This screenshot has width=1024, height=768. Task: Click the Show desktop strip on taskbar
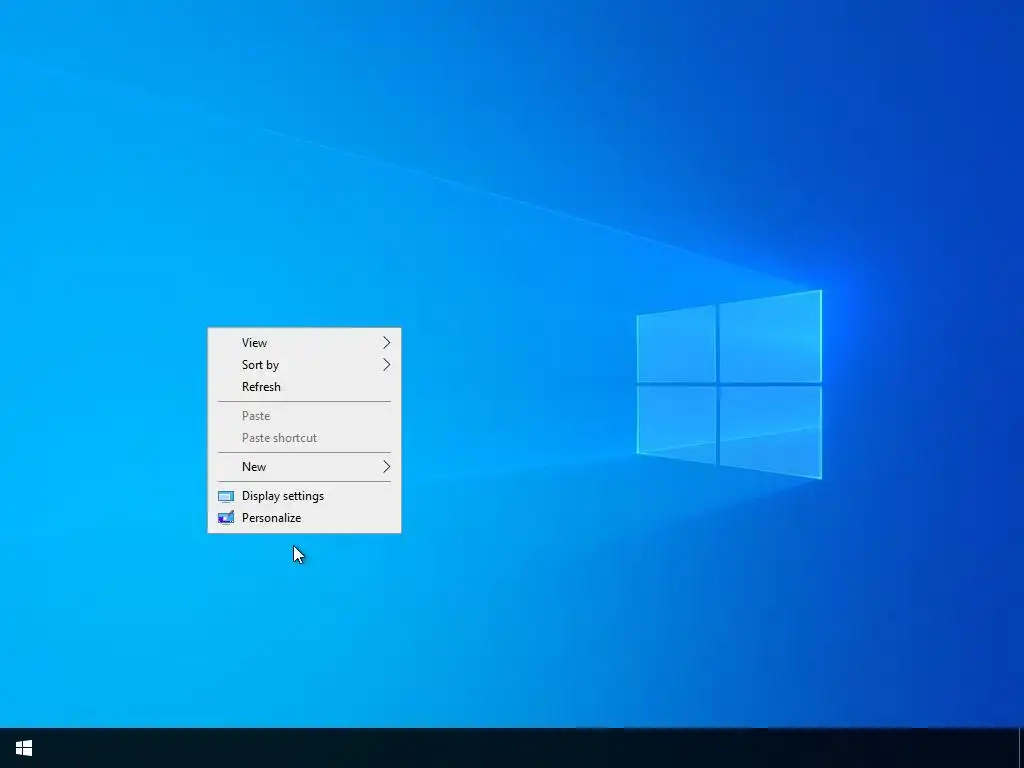click(x=1021, y=748)
